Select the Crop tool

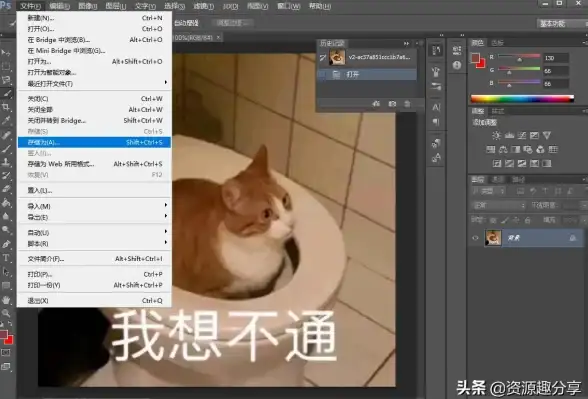click(x=6, y=107)
